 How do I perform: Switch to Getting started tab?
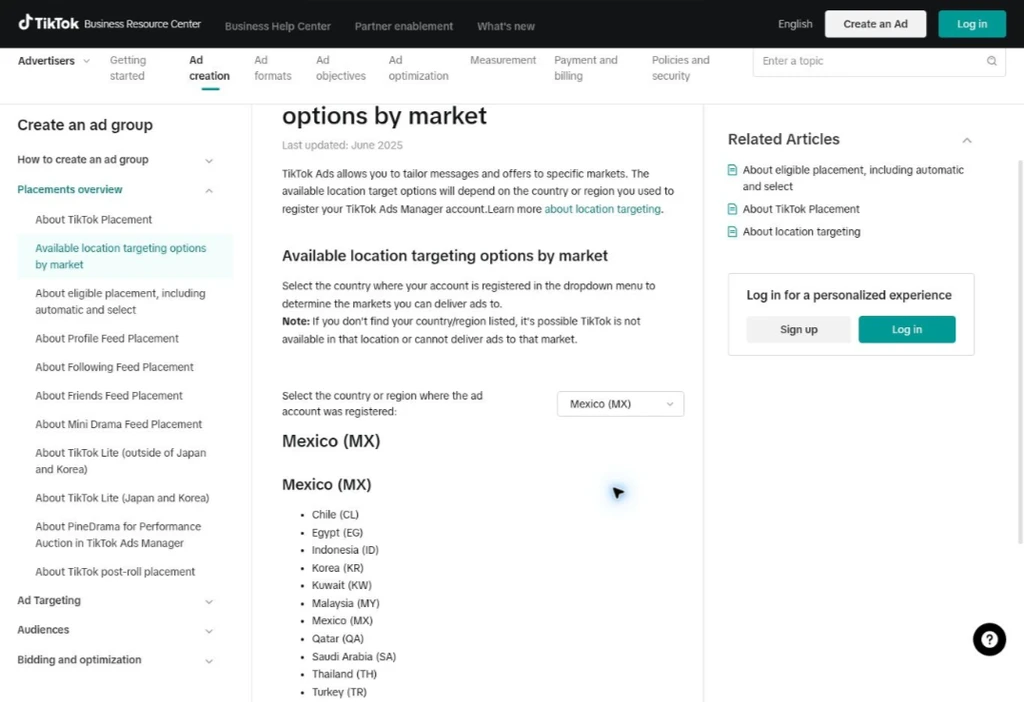(128, 68)
